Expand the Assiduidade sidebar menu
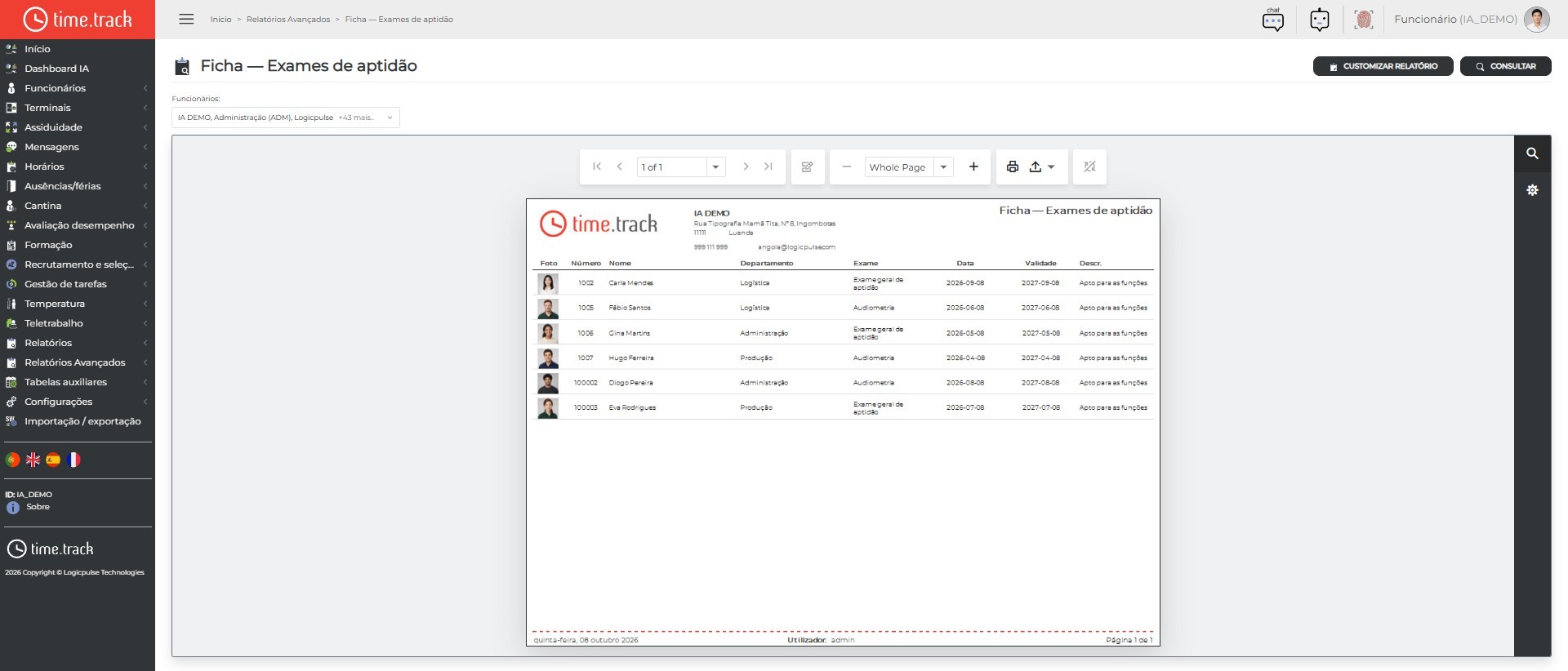 click(78, 127)
